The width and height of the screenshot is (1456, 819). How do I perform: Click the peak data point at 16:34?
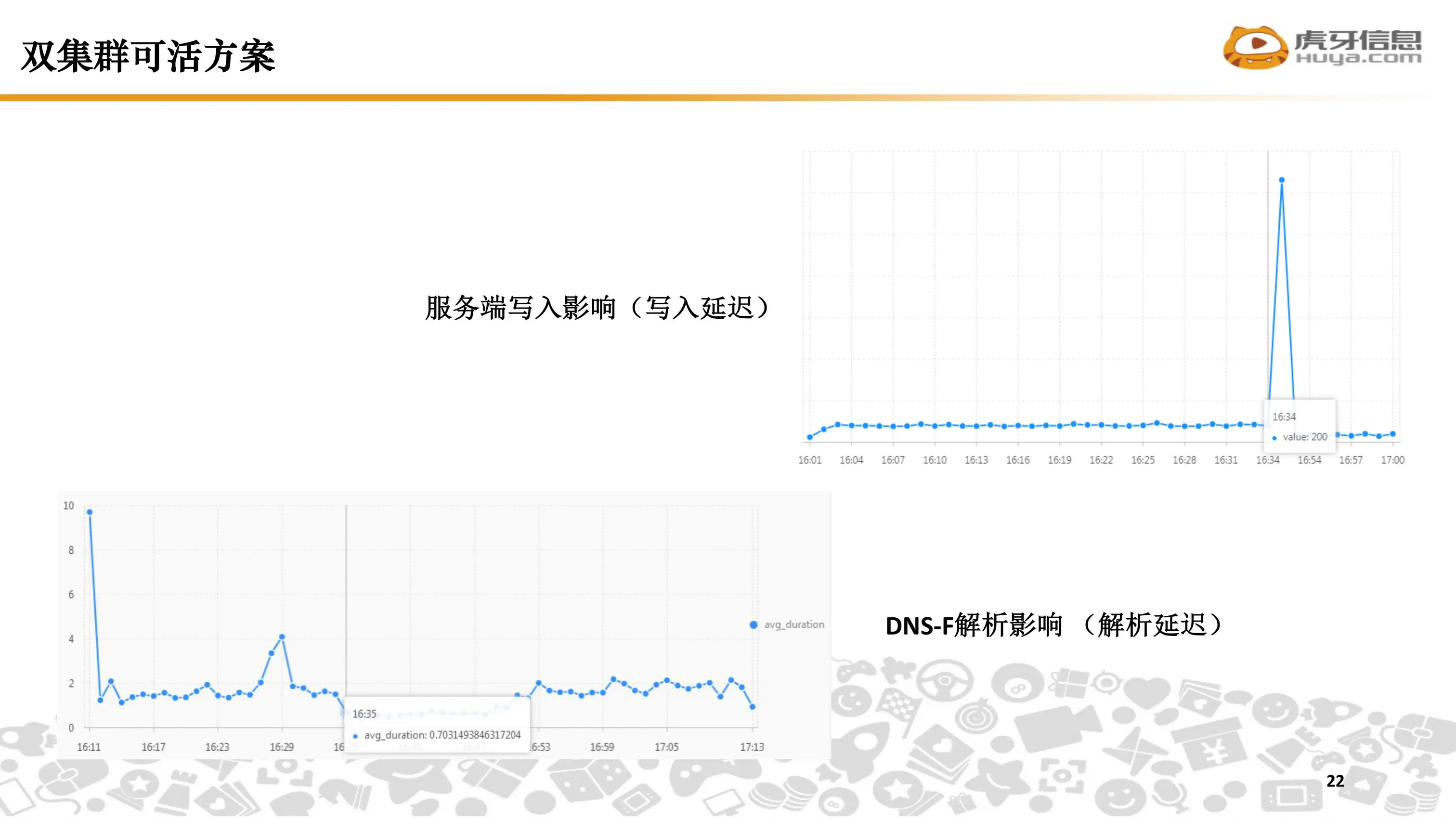(1281, 180)
